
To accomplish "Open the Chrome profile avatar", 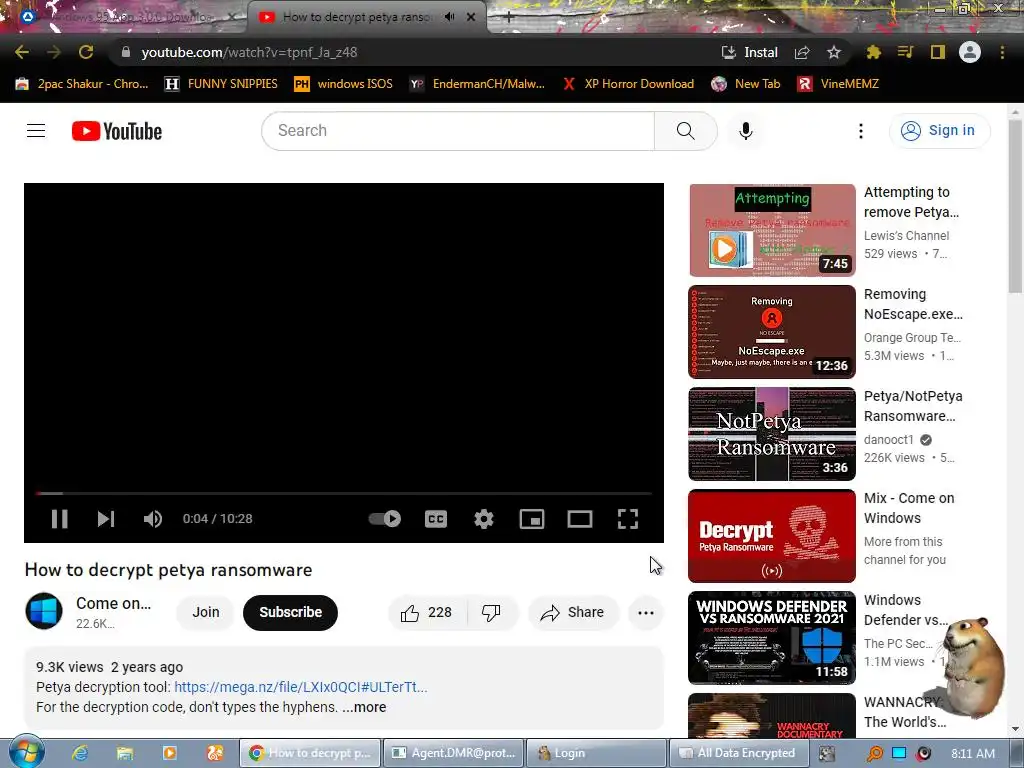I will click(x=970, y=52).
